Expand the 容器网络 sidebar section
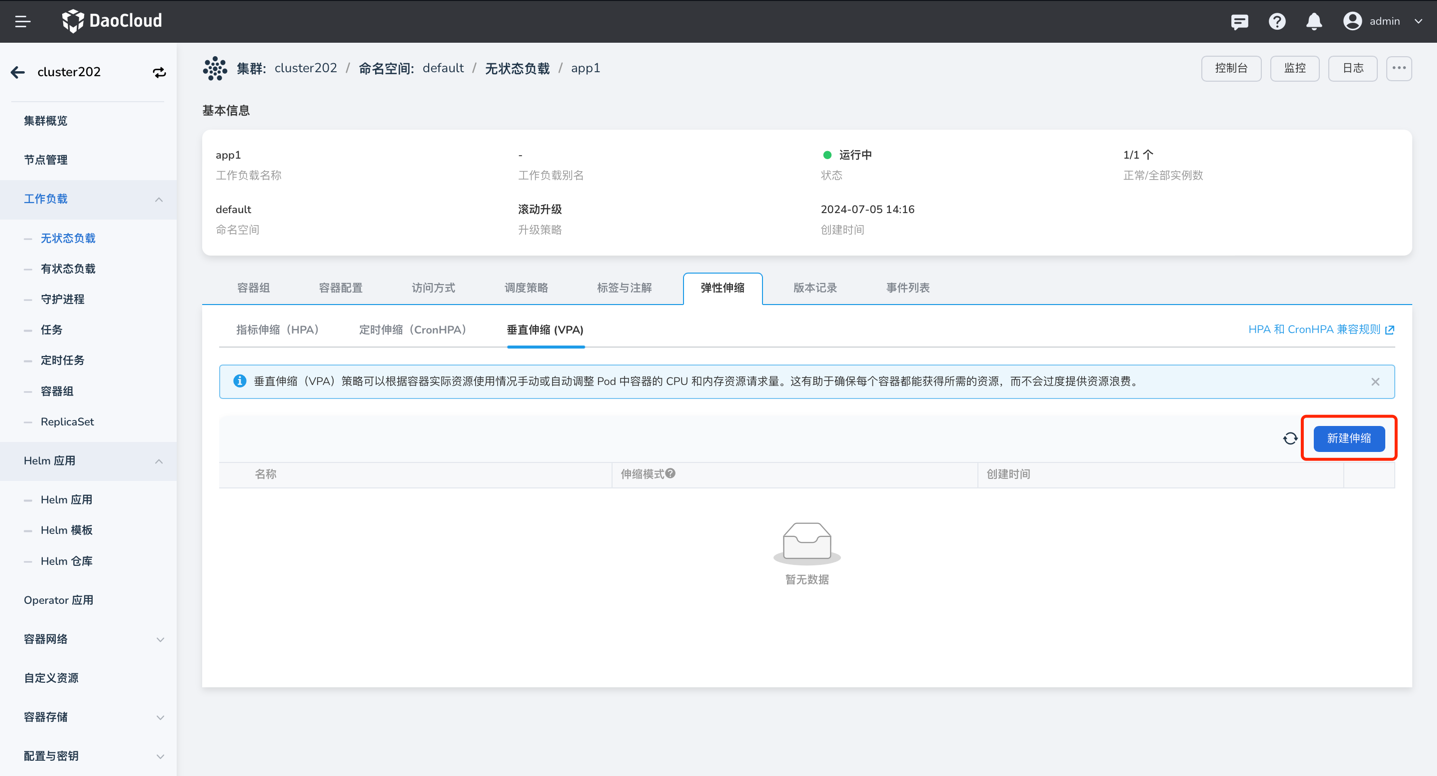 tap(159, 639)
